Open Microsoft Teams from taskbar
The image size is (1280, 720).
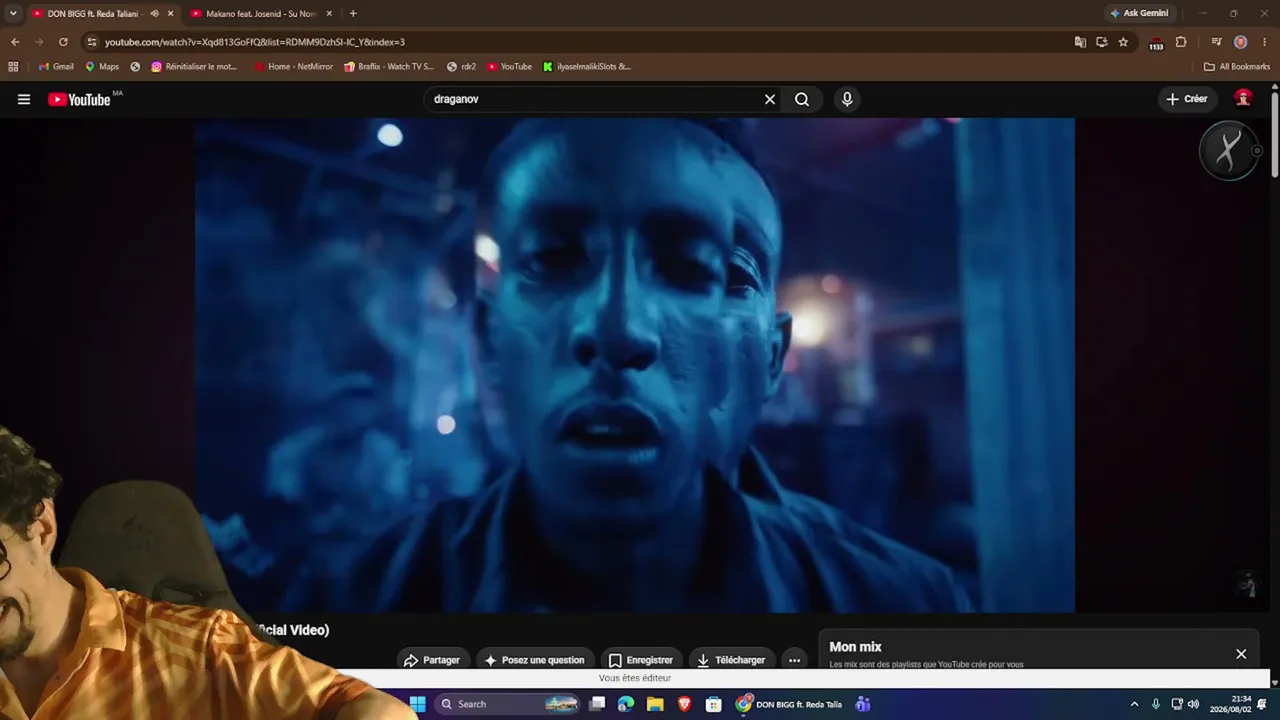pyautogui.click(x=863, y=704)
